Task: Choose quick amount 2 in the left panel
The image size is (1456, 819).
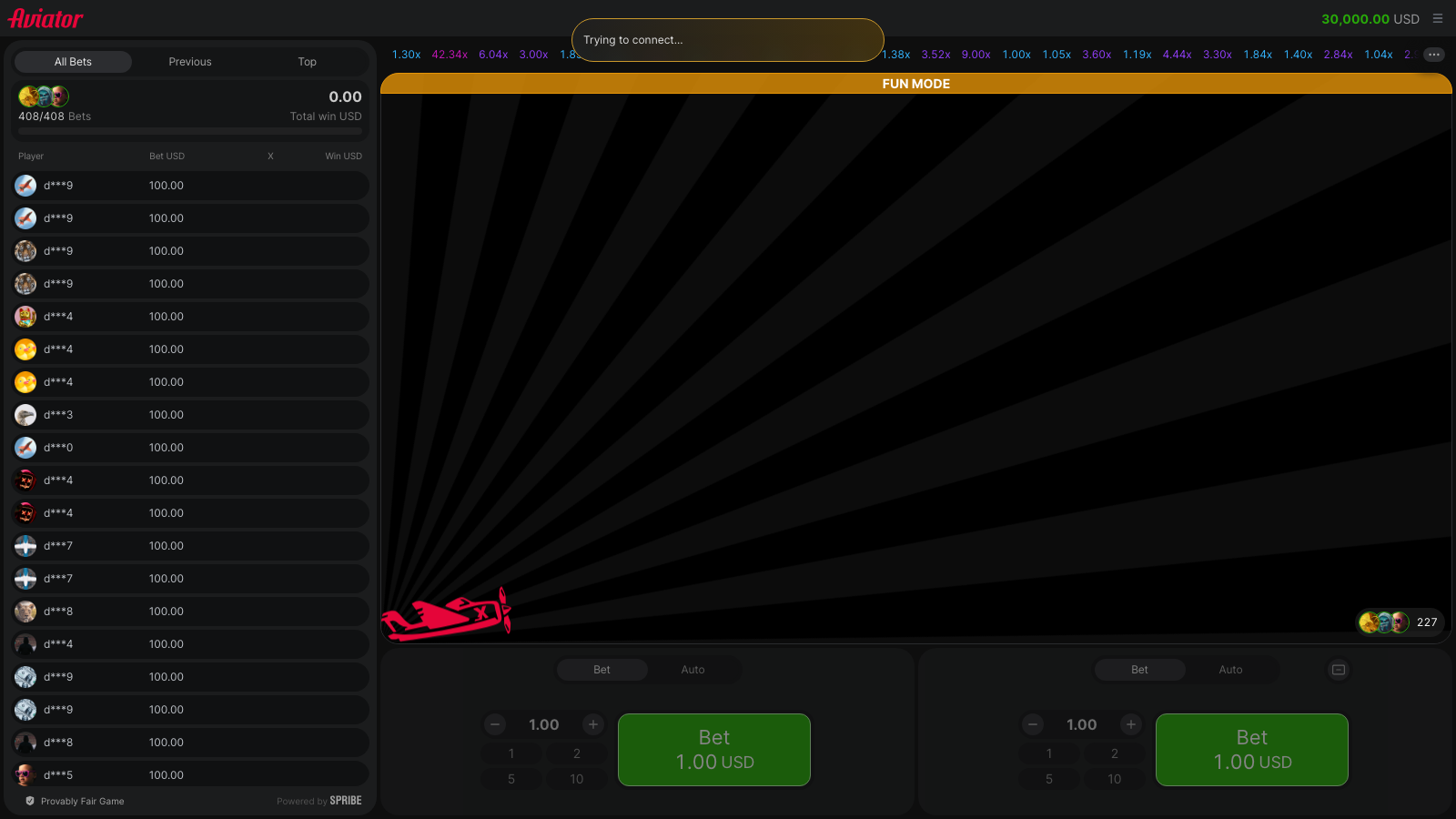Action: [x=577, y=753]
